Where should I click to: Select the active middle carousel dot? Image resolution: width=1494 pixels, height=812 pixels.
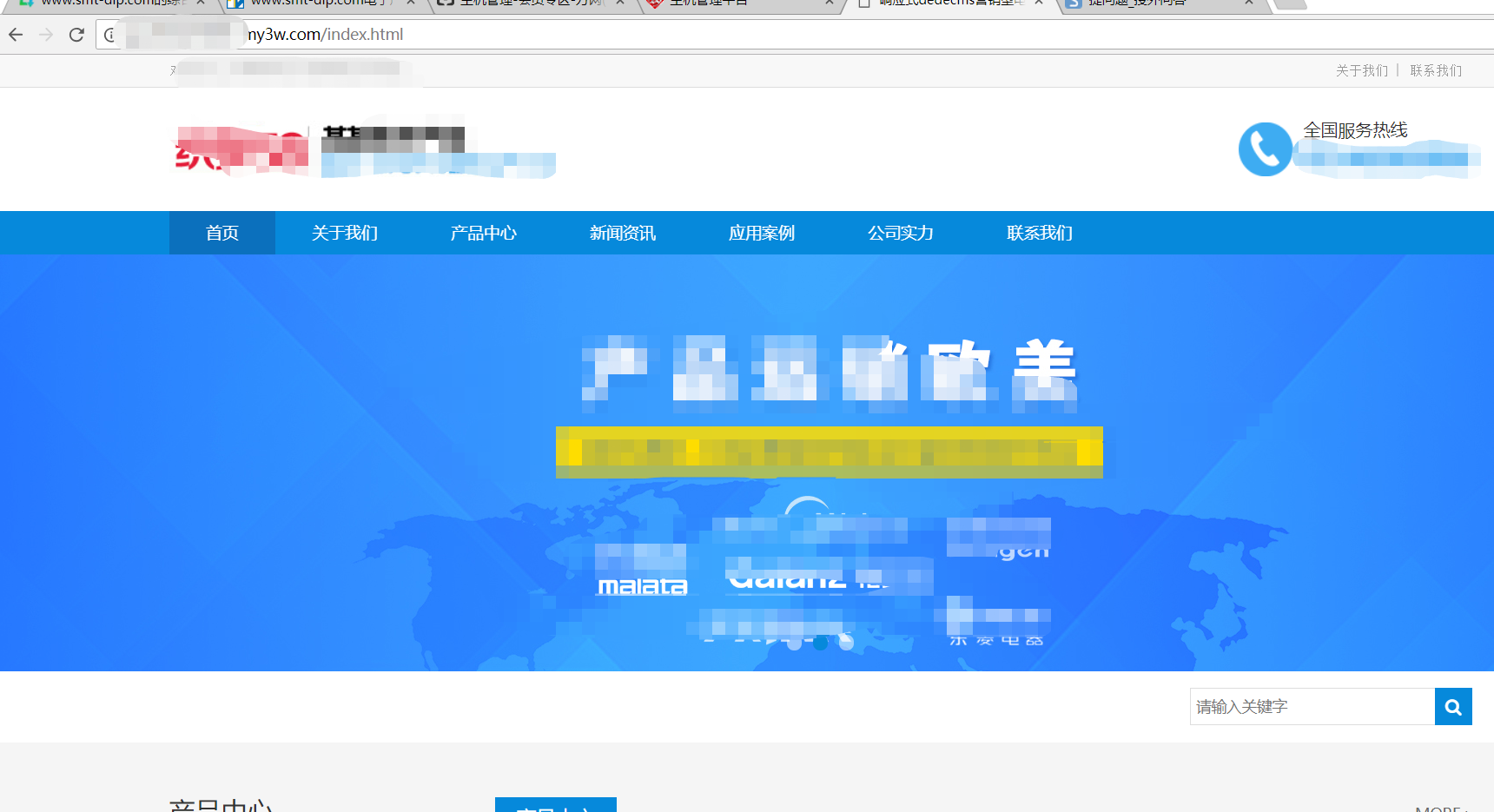(820, 643)
